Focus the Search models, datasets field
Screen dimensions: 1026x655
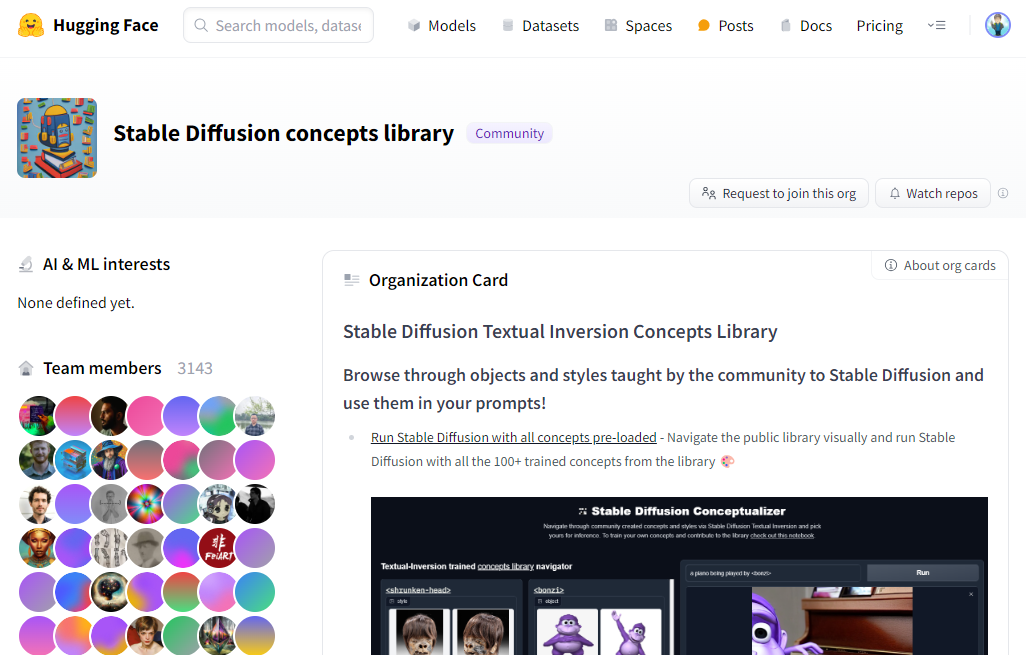click(279, 26)
